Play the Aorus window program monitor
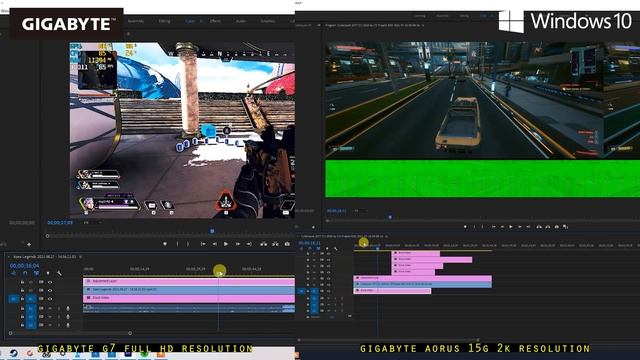This screenshot has height=360, width=640. pyautogui.click(x=511, y=227)
